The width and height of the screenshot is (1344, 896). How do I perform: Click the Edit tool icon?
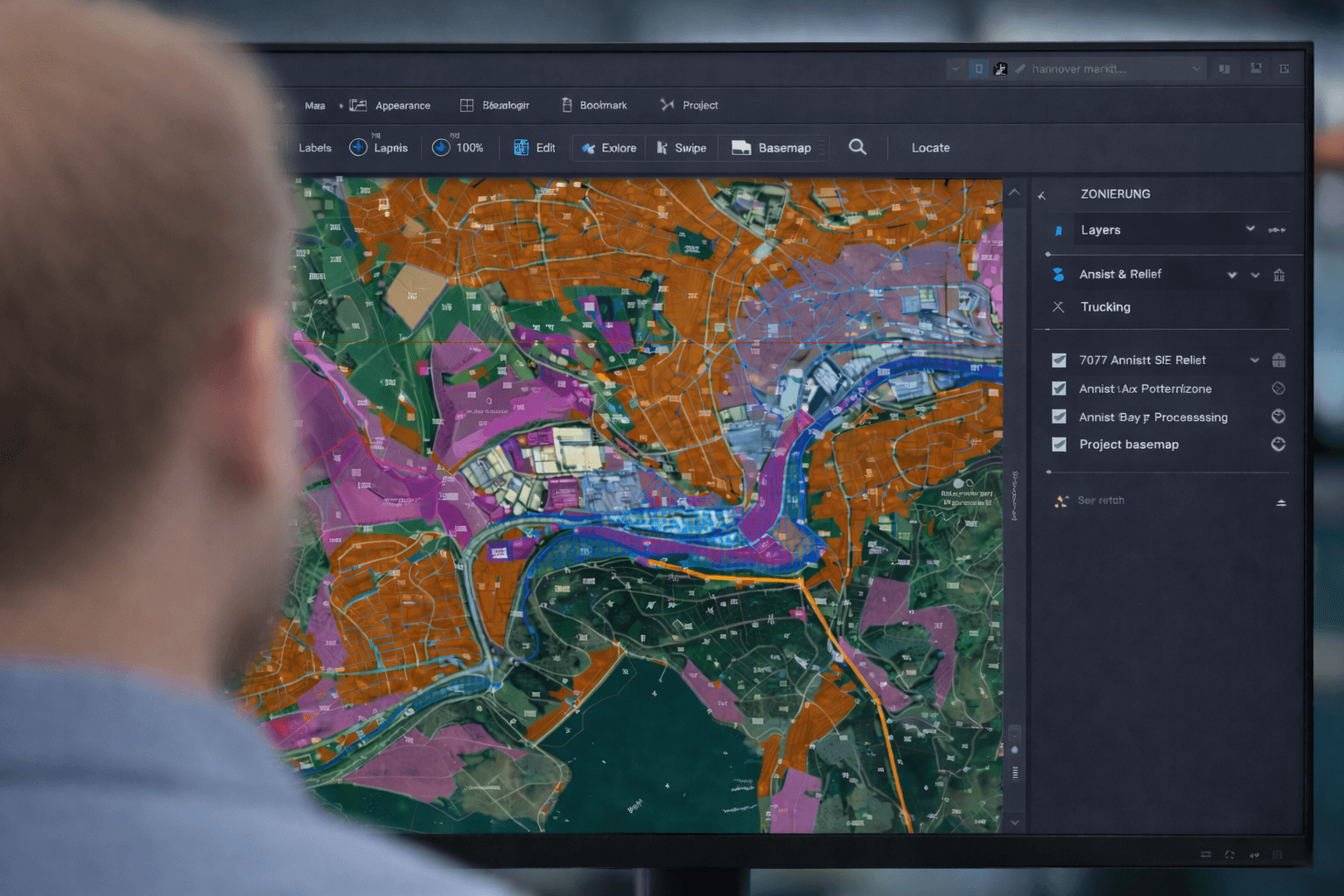(x=521, y=148)
